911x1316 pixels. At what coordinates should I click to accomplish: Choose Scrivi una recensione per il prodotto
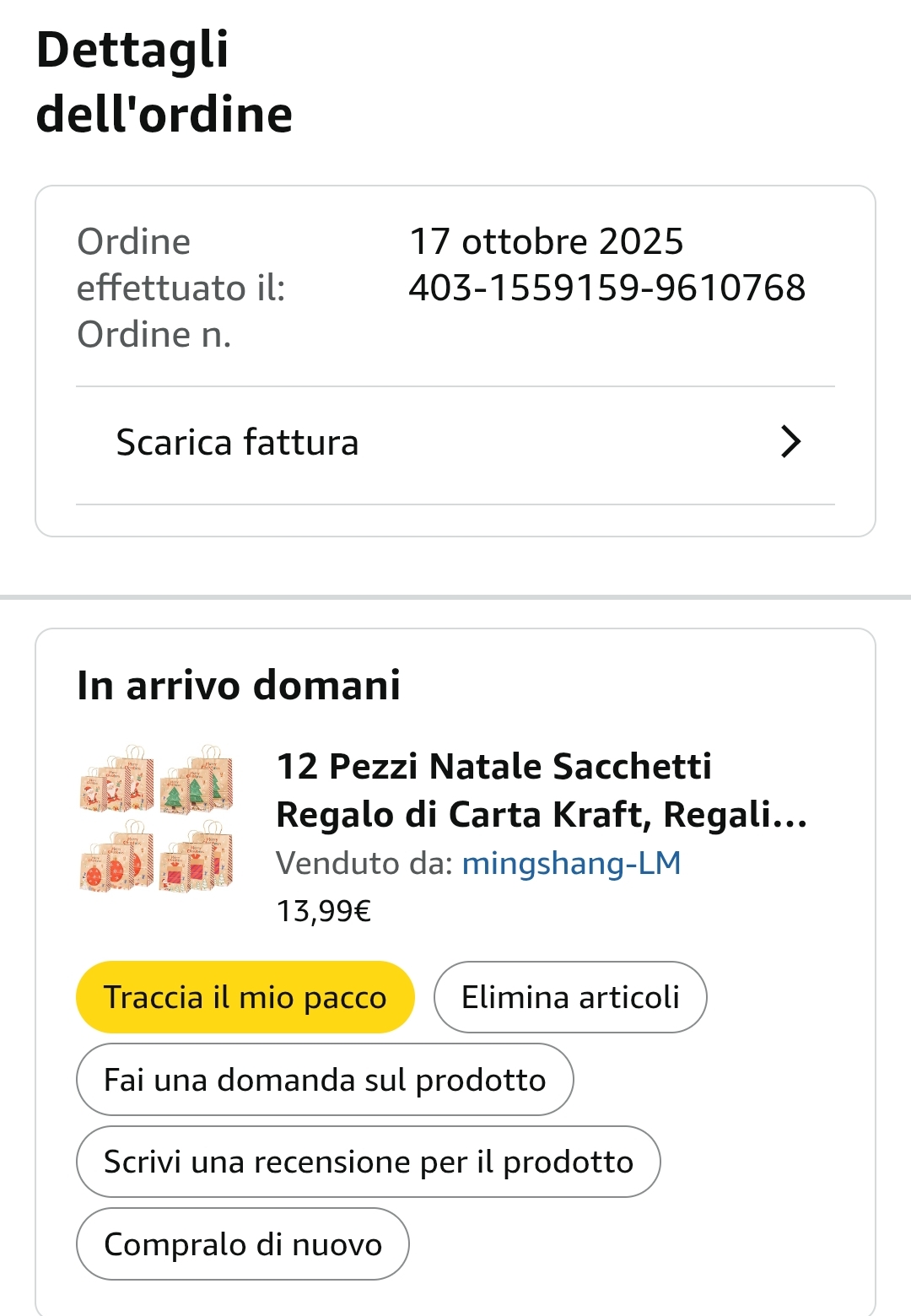[x=368, y=1162]
